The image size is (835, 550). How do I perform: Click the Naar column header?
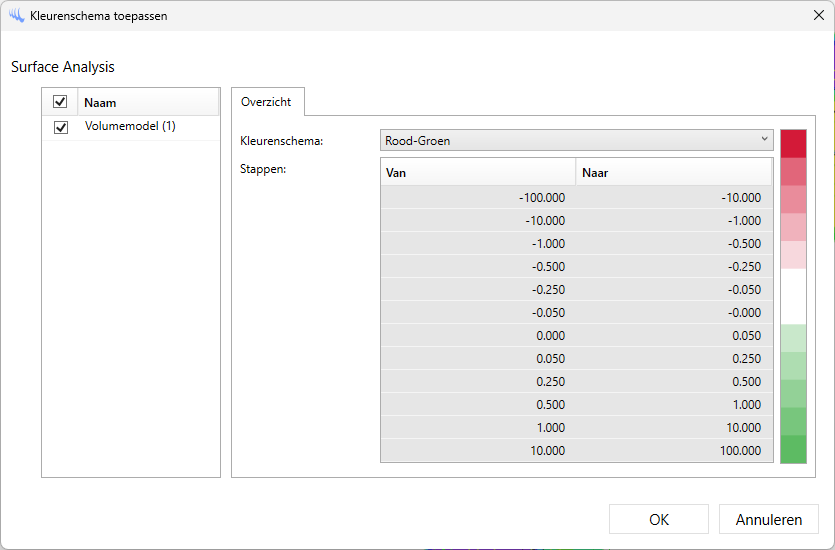(673, 173)
